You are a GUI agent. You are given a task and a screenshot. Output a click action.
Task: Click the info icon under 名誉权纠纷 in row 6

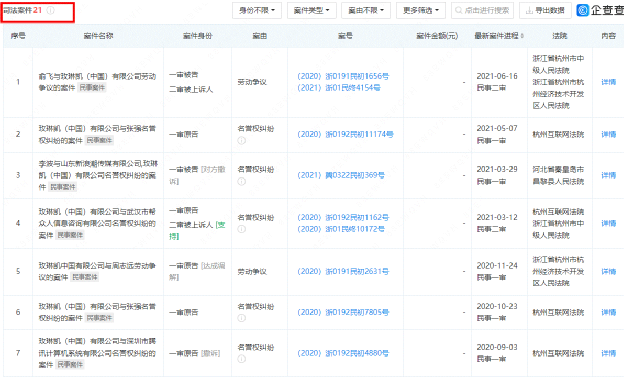tap(242, 318)
